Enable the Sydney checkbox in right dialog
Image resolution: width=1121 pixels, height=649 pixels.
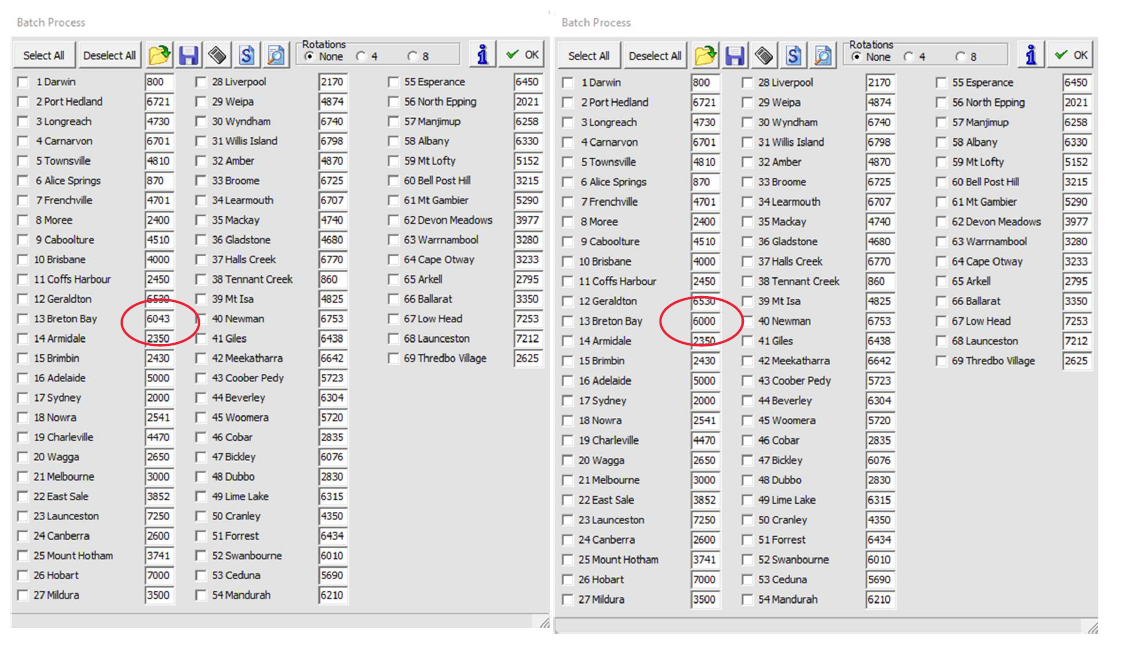(568, 401)
